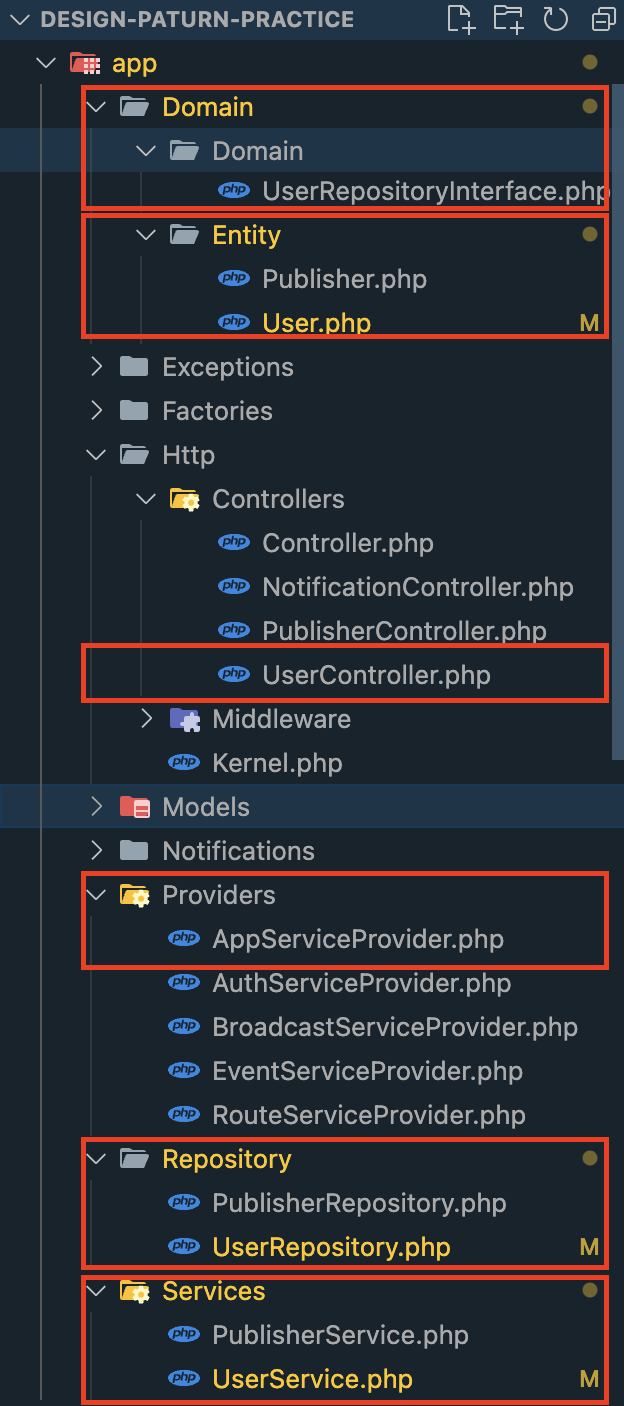Refresh the explorer with the circular arrow icon
Viewport: 624px width, 1406px height.
click(555, 19)
